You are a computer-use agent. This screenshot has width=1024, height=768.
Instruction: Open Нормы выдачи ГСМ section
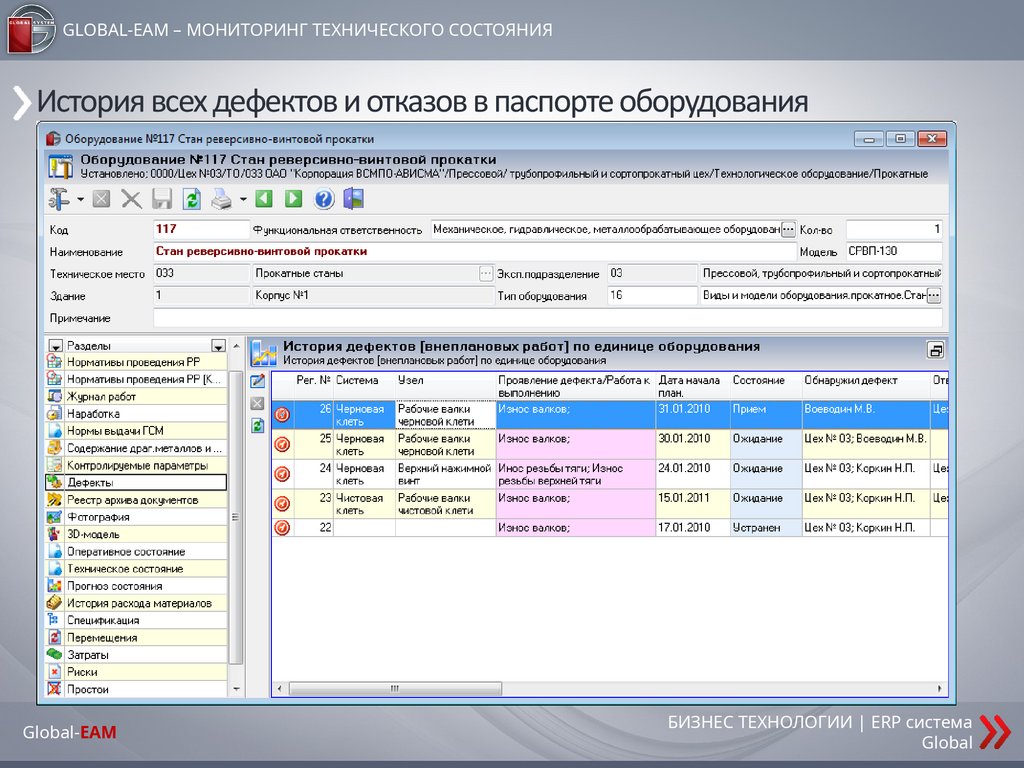pyautogui.click(x=136, y=430)
